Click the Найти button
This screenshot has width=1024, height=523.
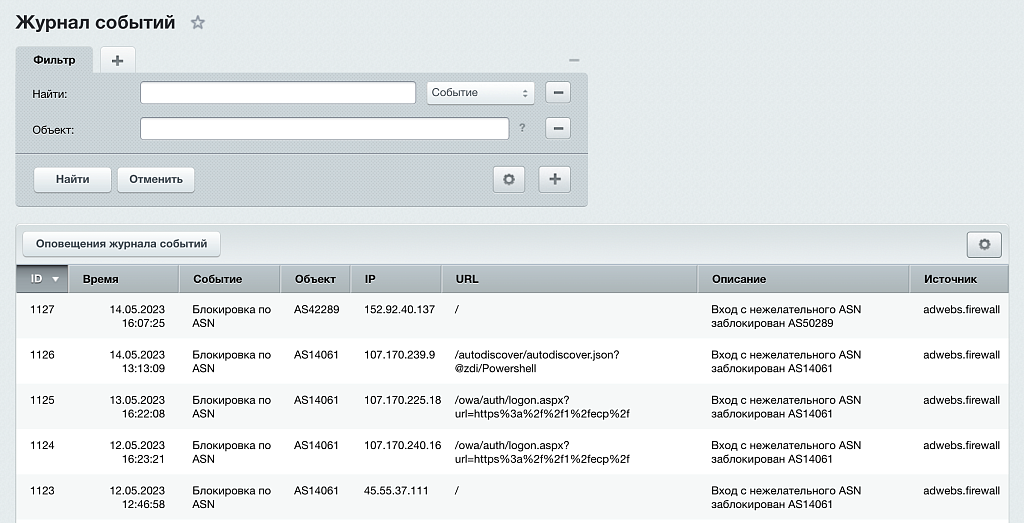(x=72, y=180)
